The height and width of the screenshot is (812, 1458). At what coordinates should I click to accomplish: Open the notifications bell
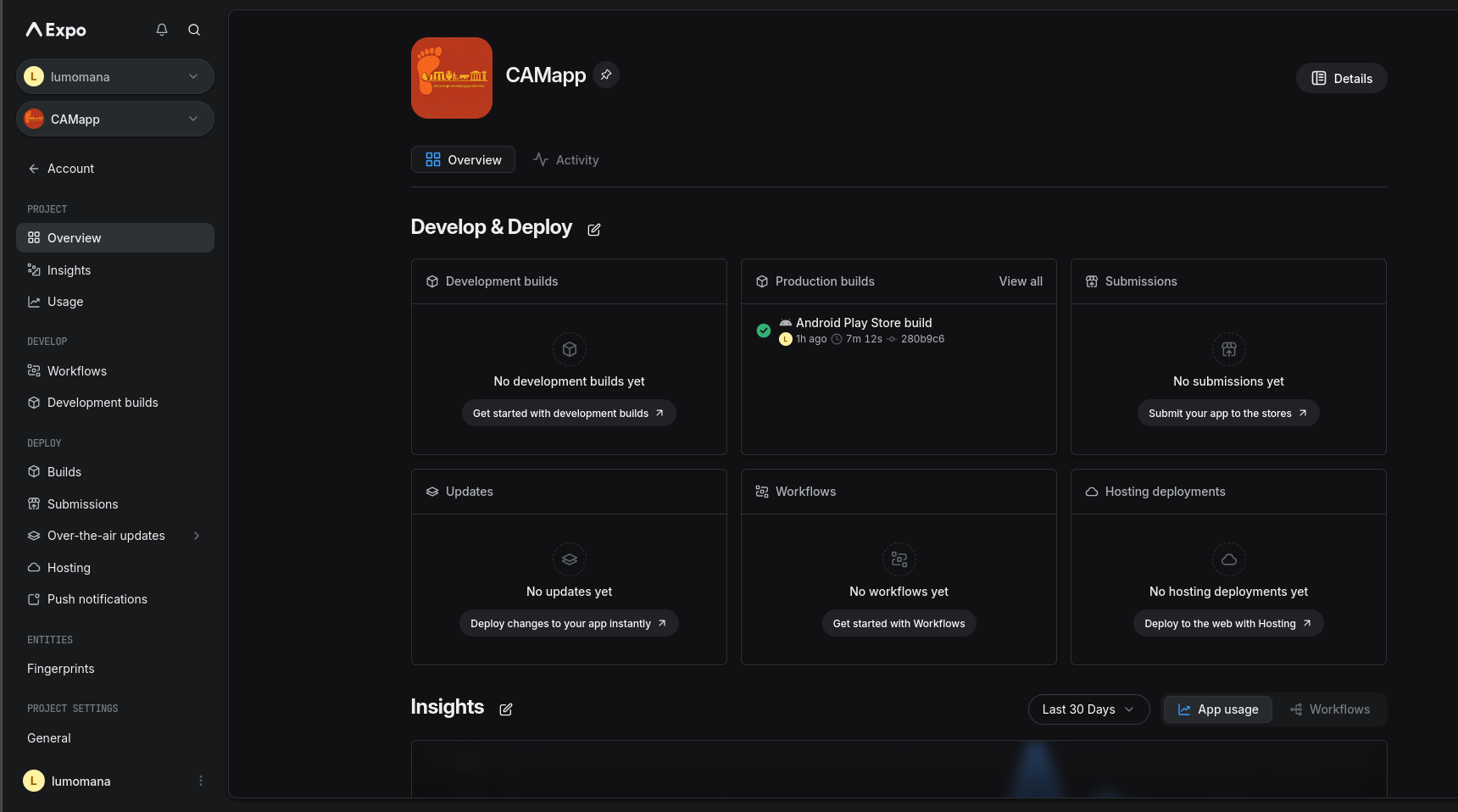click(x=162, y=30)
